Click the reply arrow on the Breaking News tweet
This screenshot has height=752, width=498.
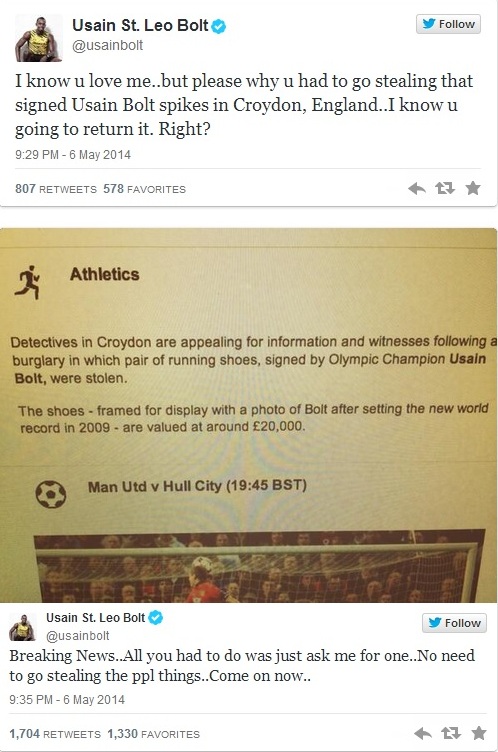pyautogui.click(x=423, y=733)
